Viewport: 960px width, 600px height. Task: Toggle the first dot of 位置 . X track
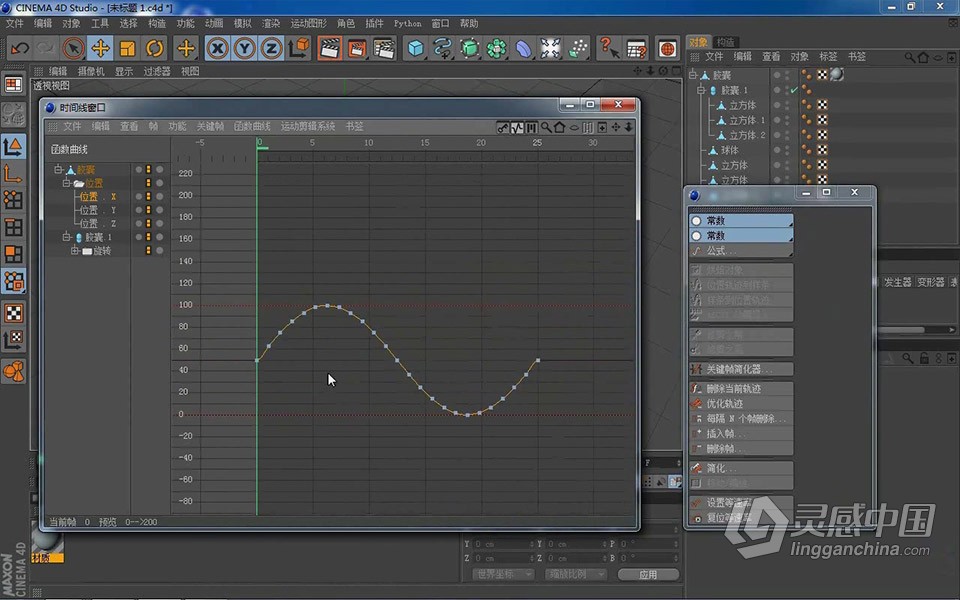pos(139,197)
